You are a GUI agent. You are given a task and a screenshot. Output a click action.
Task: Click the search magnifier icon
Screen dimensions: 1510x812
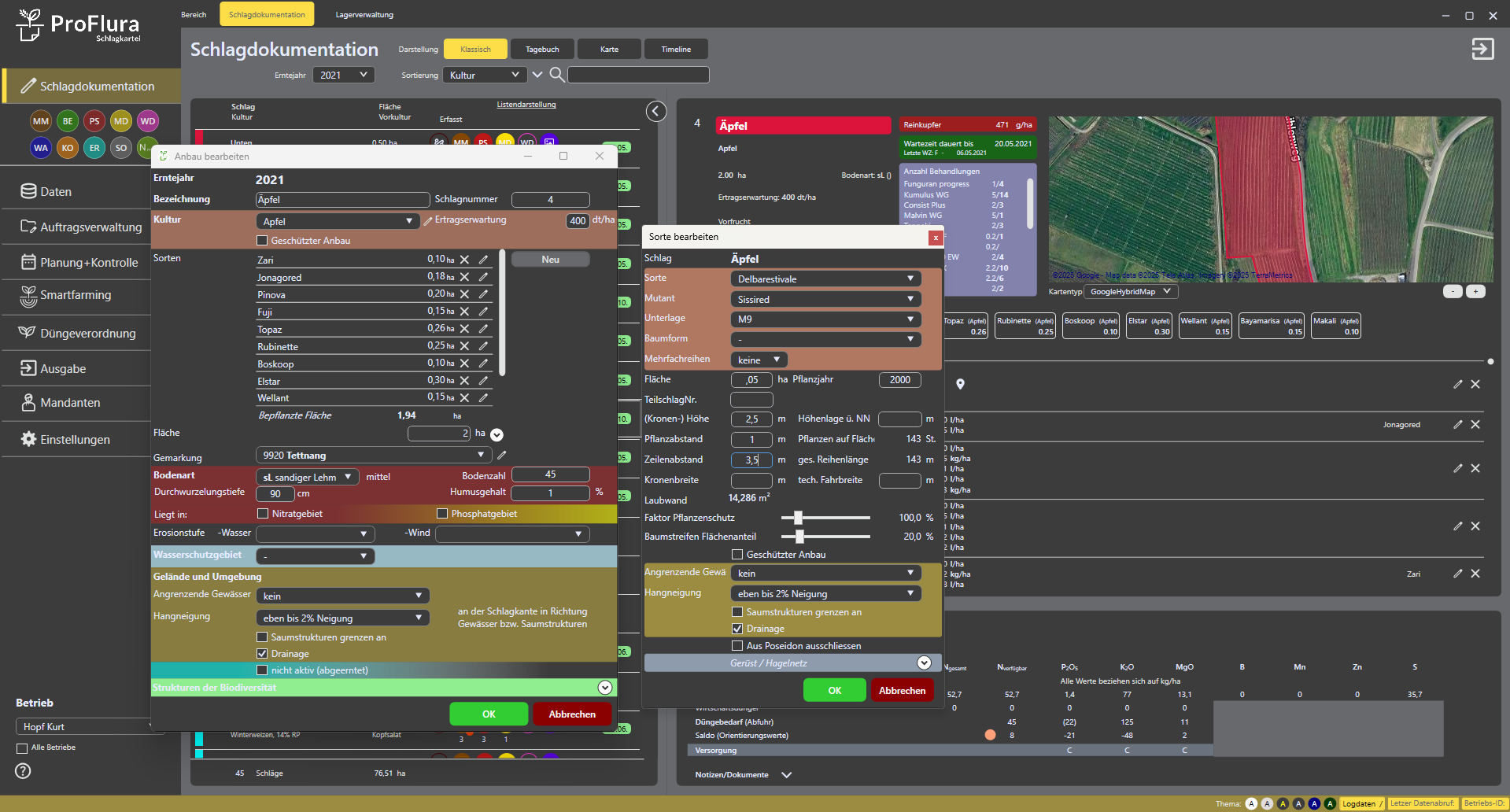556,75
